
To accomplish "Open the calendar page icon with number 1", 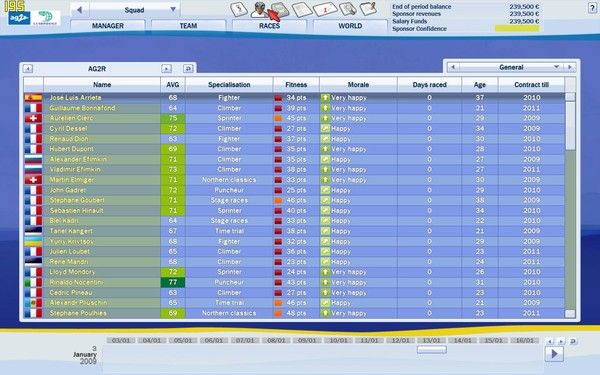I will (x=324, y=9).
